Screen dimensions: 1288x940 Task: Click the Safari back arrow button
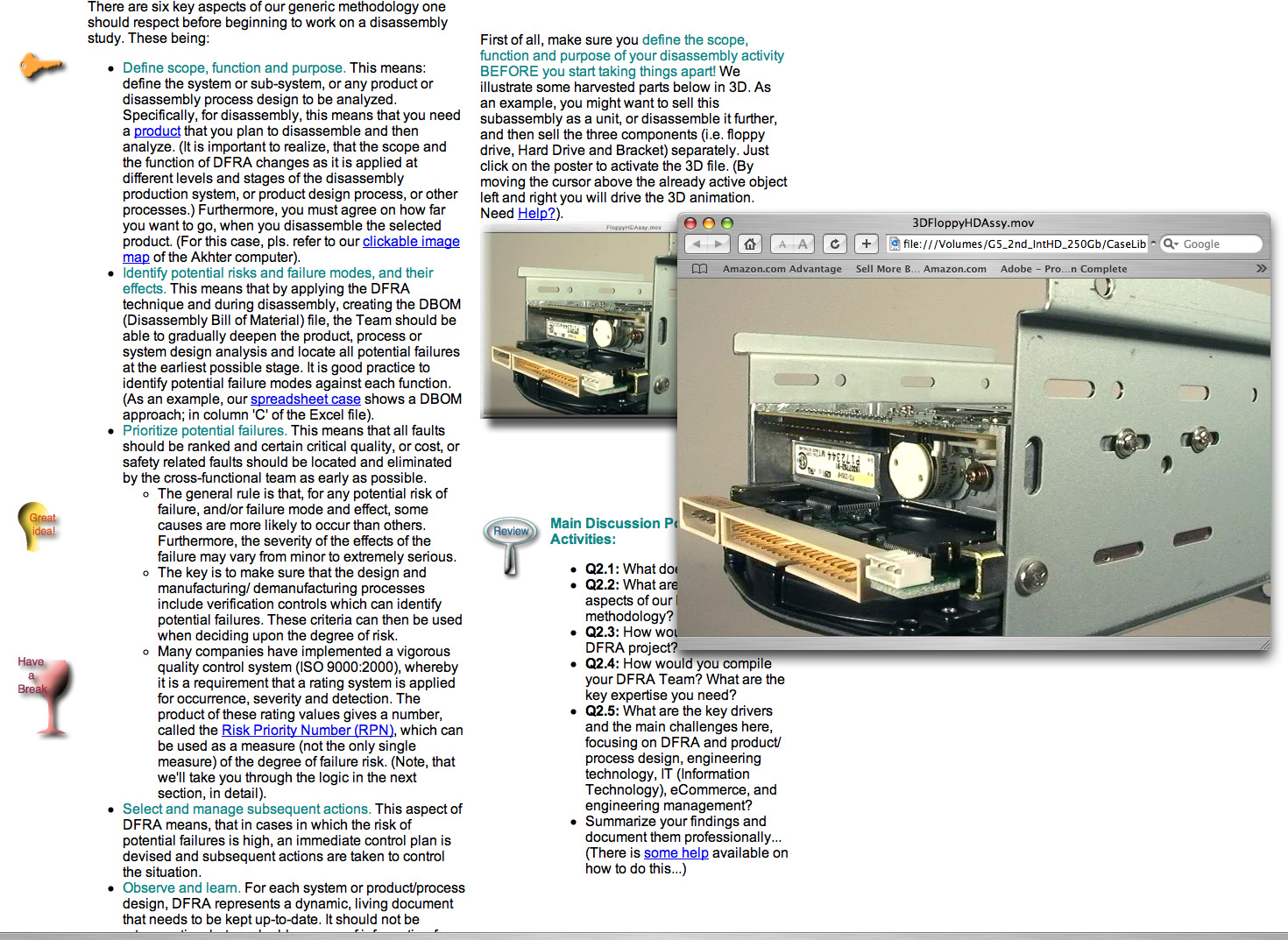tap(697, 244)
